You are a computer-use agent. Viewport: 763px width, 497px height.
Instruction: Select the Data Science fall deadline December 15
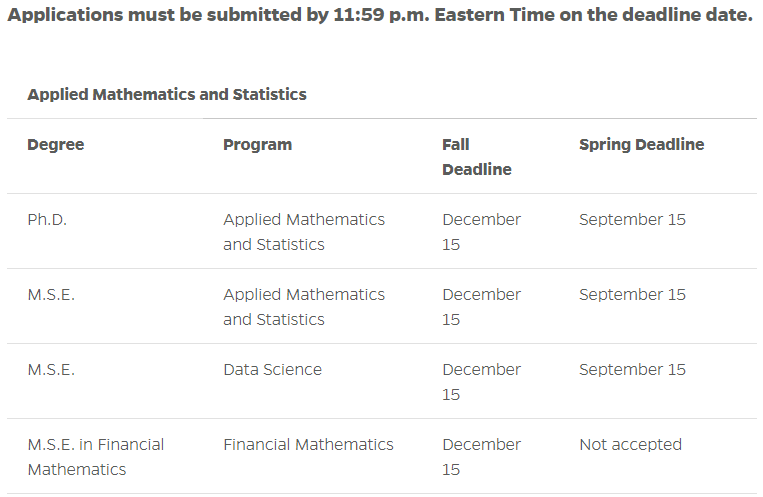click(x=481, y=382)
